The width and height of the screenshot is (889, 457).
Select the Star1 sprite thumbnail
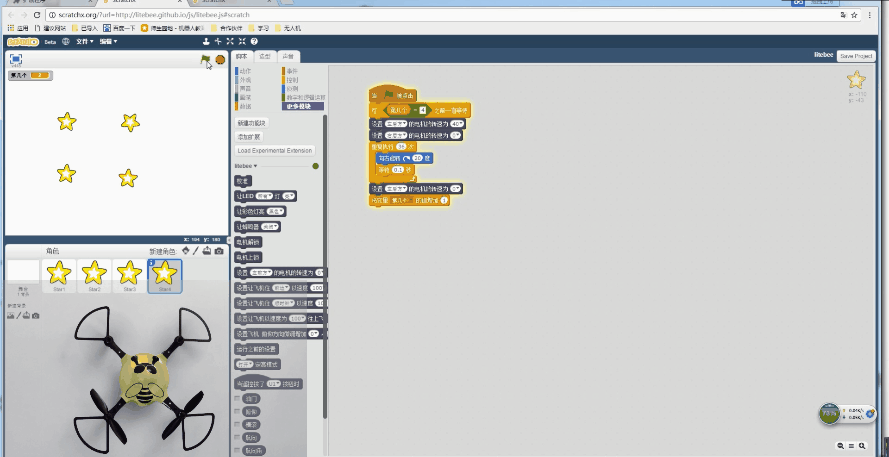[59, 274]
